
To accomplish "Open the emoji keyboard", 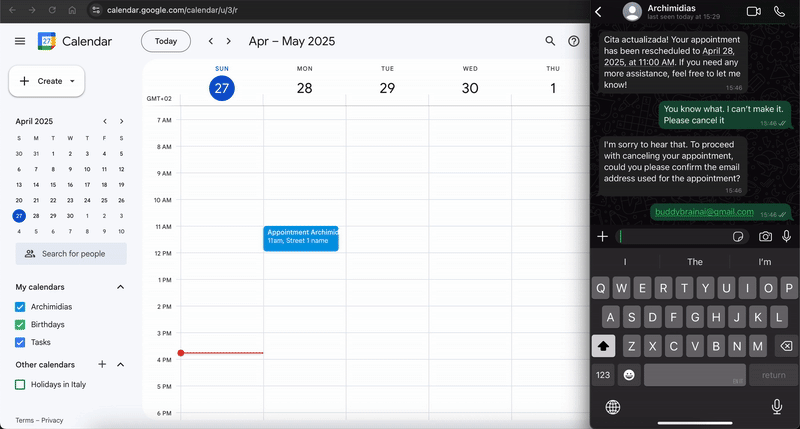I will click(629, 375).
